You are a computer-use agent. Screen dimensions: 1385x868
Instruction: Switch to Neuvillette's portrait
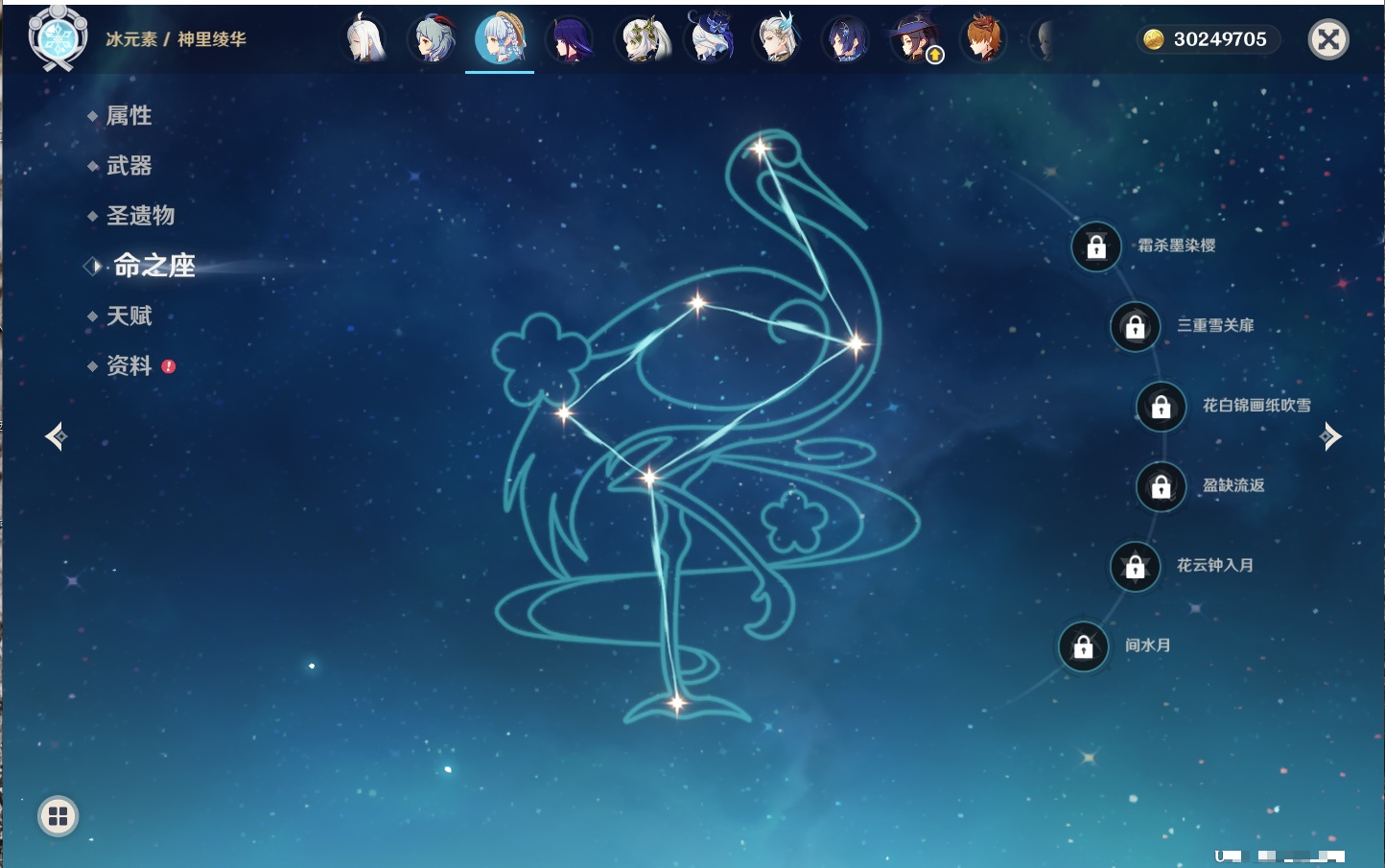click(x=778, y=40)
